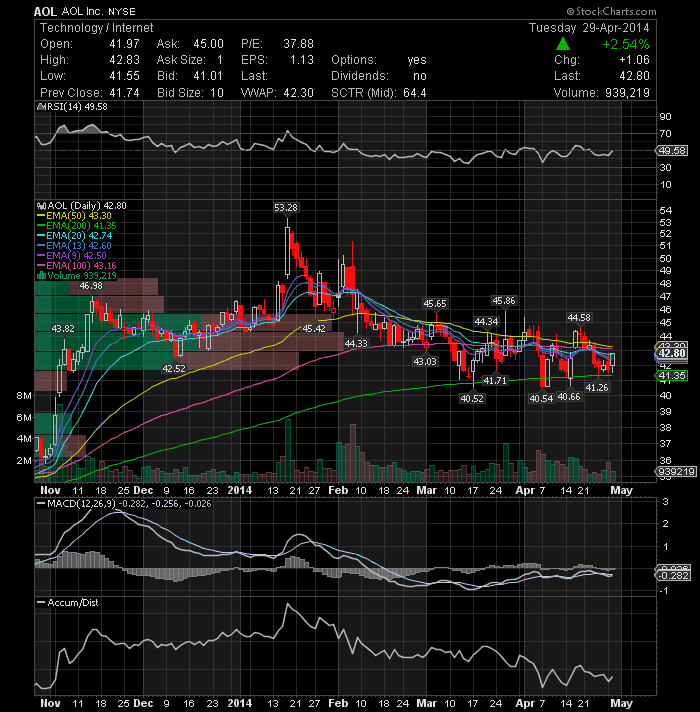The height and width of the screenshot is (712, 700).
Task: Click the 43.82 price label
Action: (63, 328)
